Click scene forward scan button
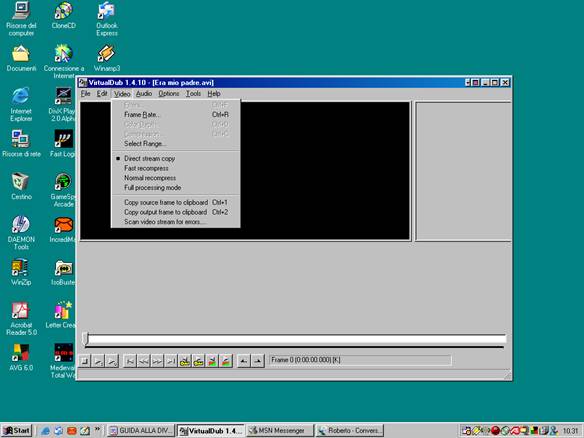This screenshot has width=584, height=438. [226, 361]
